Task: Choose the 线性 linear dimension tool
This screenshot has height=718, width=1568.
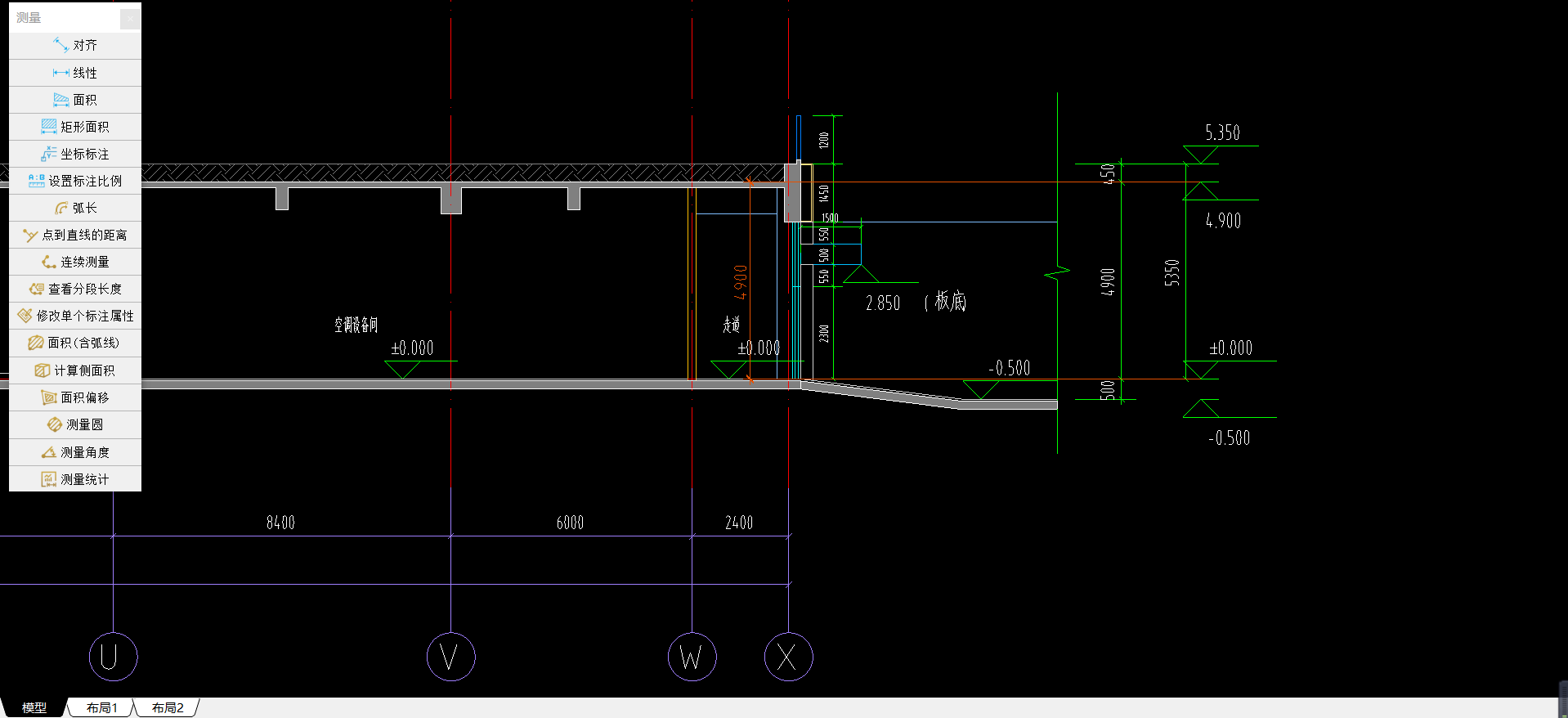Action: click(x=75, y=73)
